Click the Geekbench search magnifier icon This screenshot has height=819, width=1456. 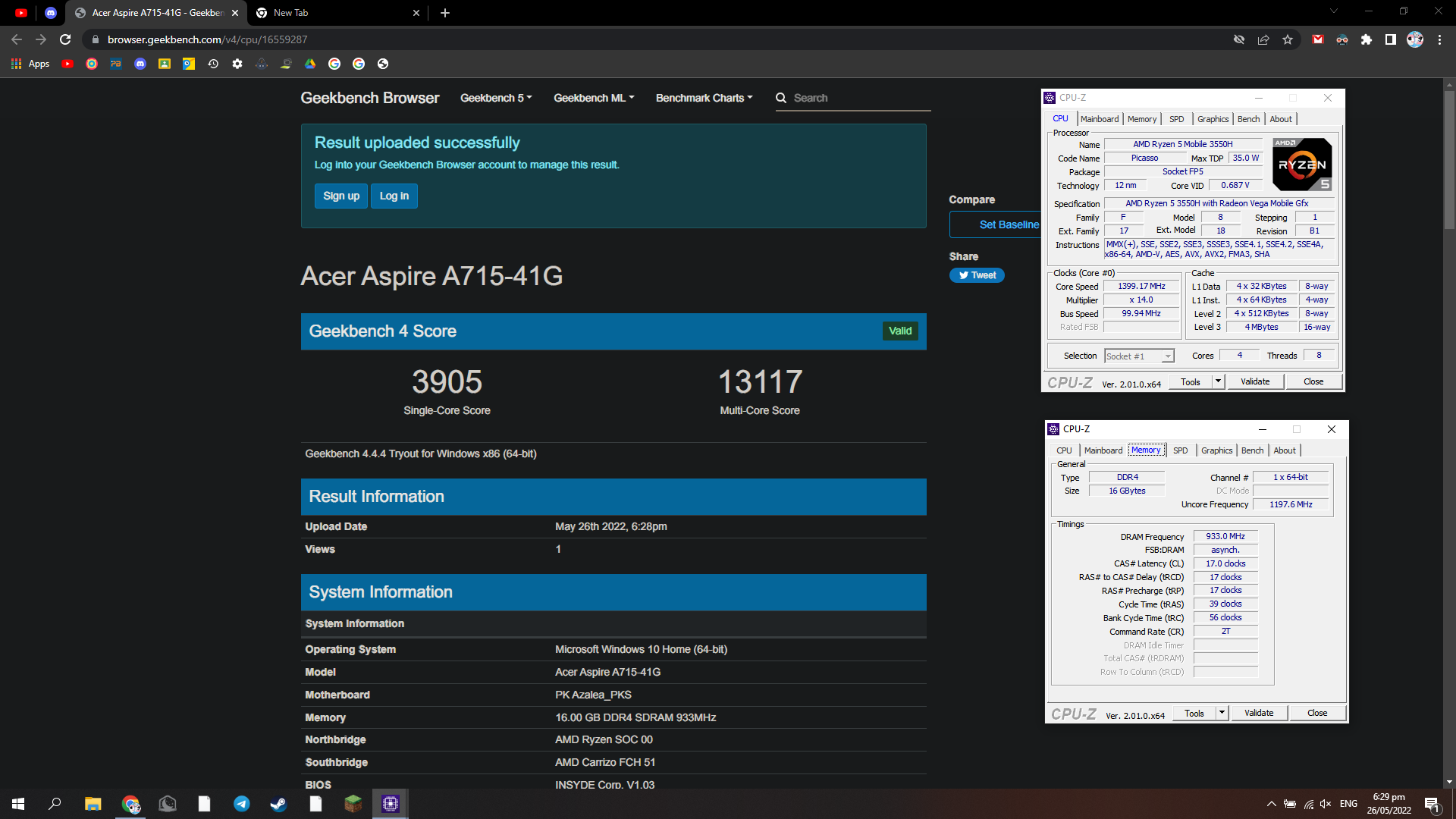(x=781, y=98)
